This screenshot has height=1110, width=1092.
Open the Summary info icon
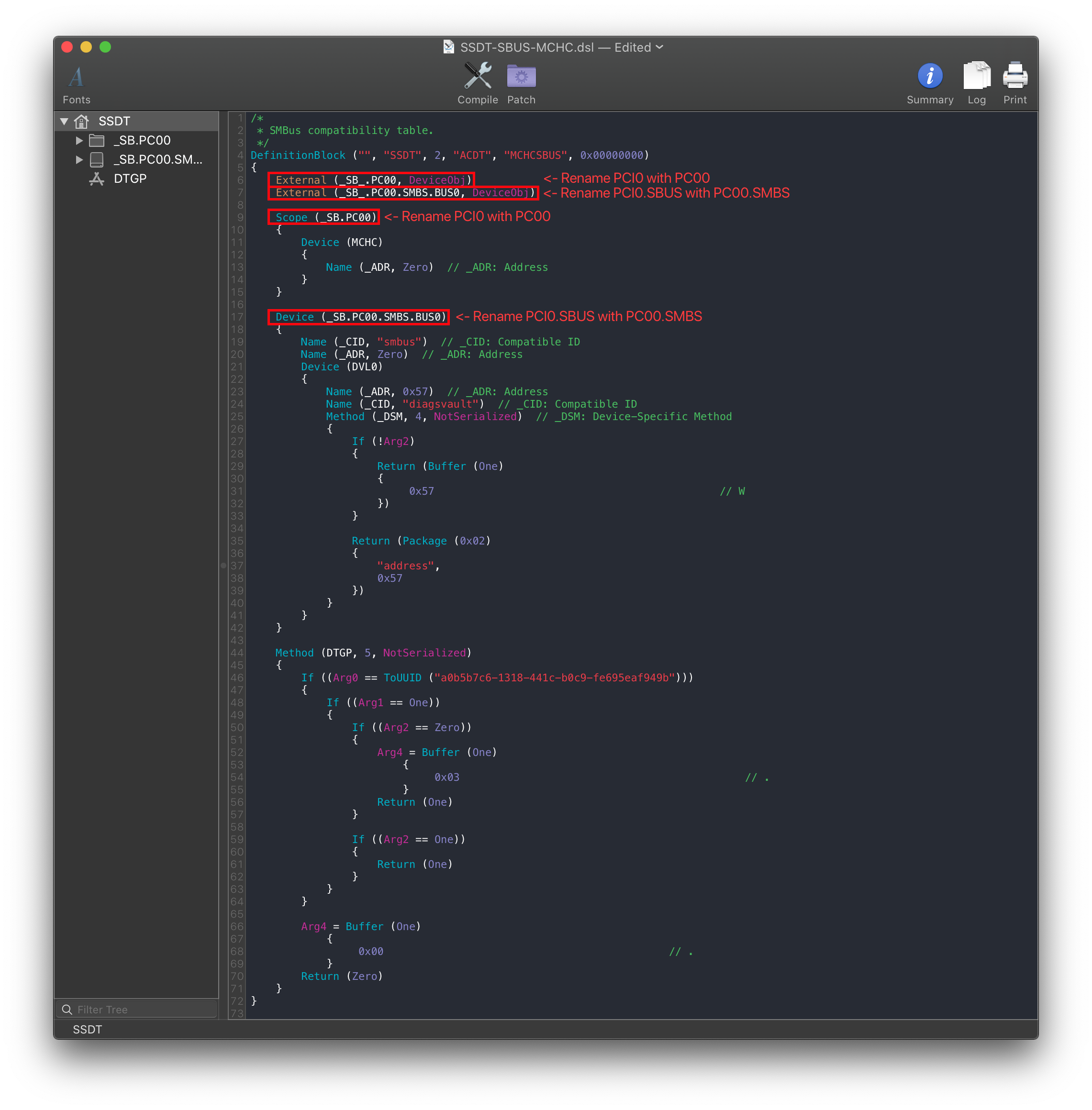coord(929,76)
